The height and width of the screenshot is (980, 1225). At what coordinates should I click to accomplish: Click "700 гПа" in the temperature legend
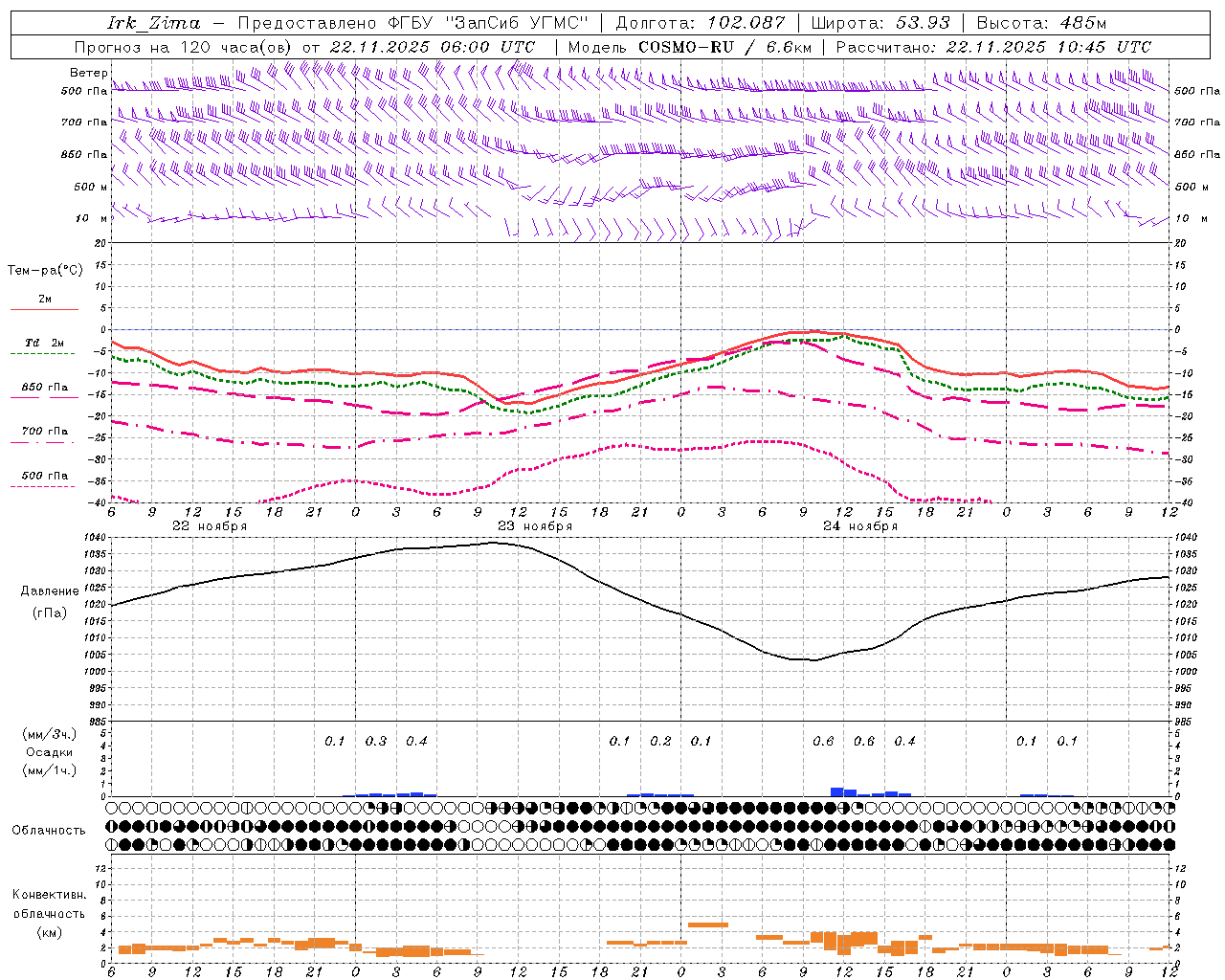click(45, 431)
